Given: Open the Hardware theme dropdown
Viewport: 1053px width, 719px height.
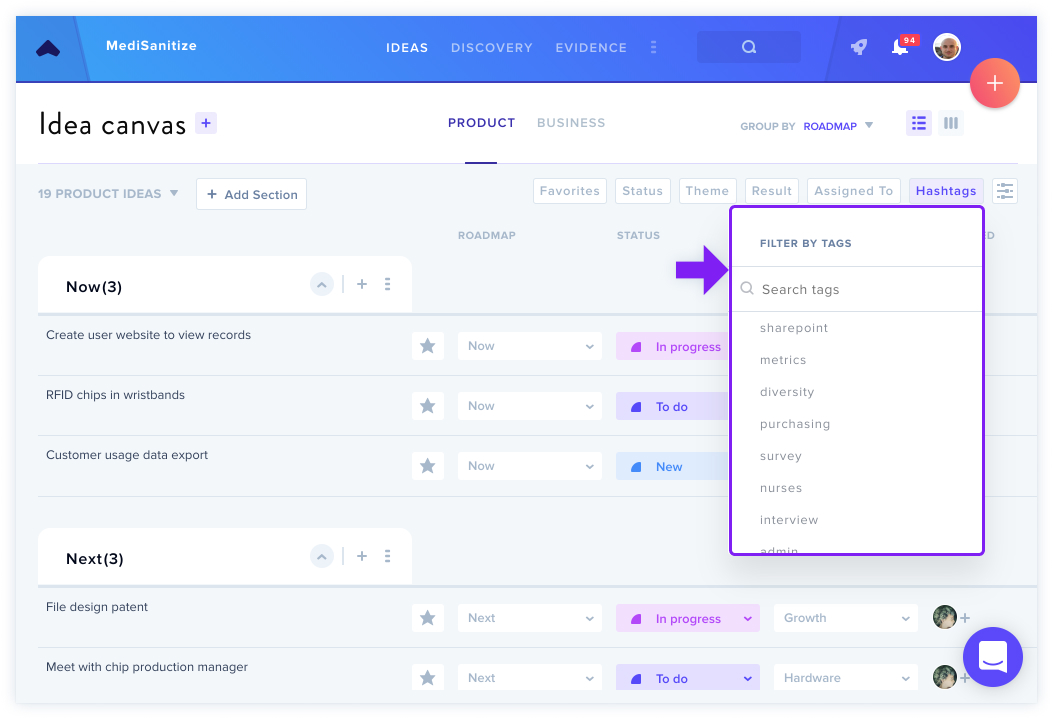Looking at the screenshot, I should 846,677.
